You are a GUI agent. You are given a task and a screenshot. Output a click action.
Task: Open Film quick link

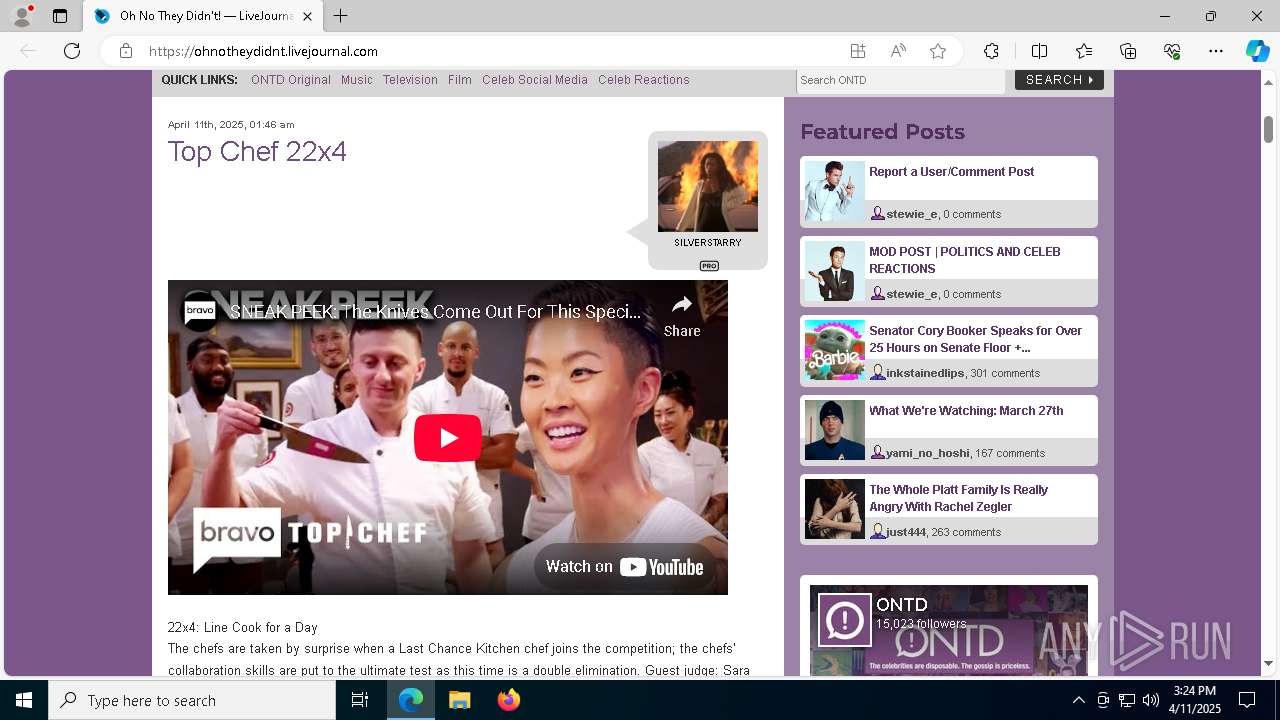point(460,80)
